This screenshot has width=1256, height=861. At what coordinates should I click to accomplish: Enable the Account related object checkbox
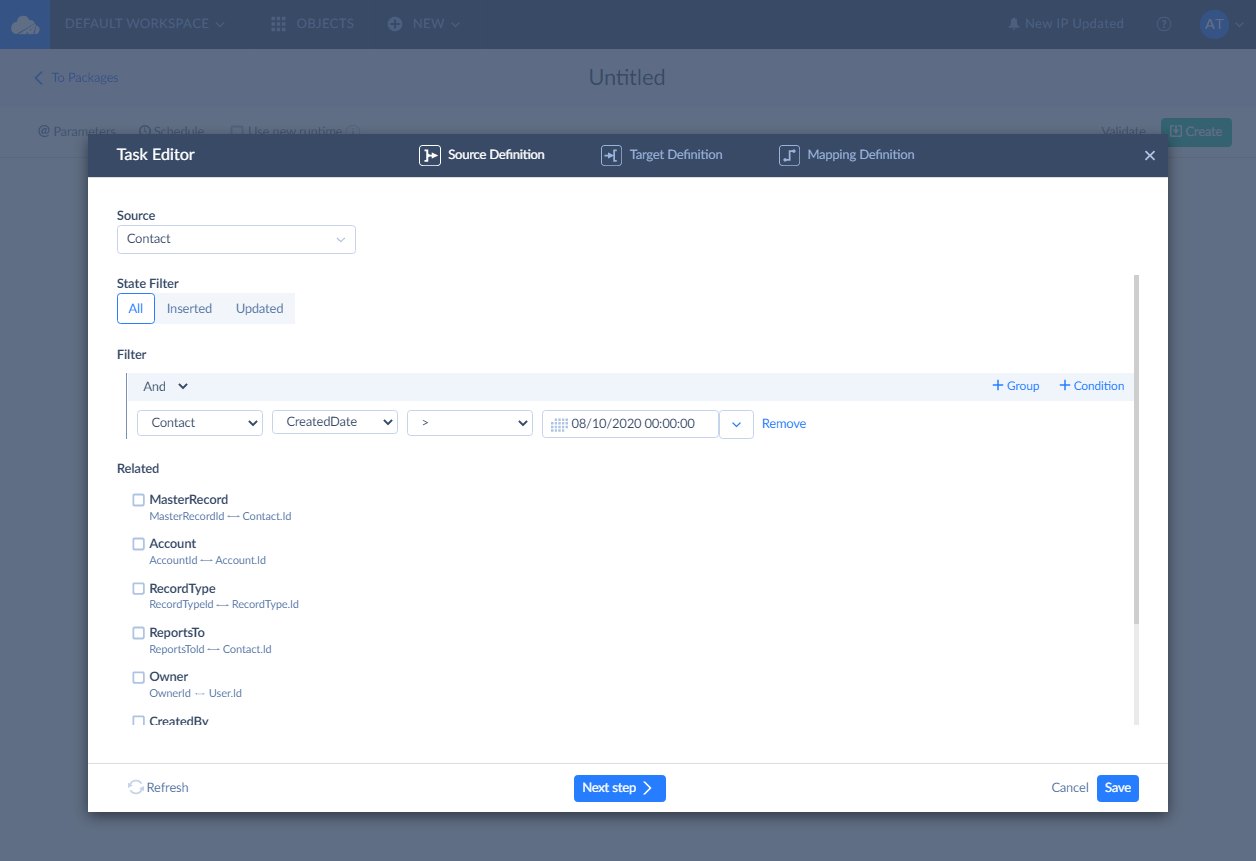click(x=139, y=544)
